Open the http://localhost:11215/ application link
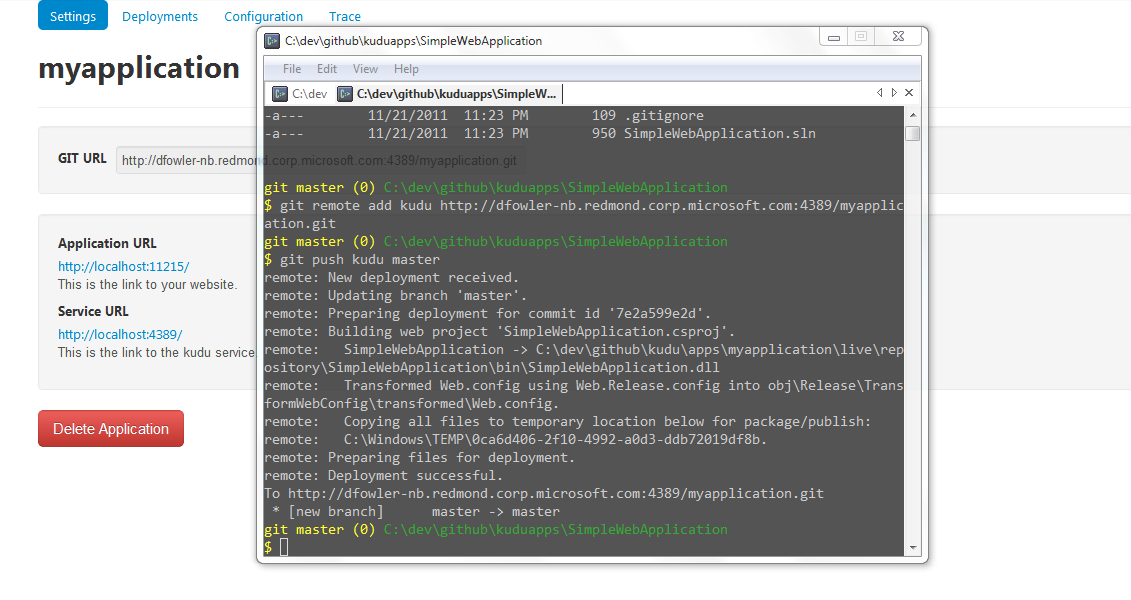This screenshot has height=600, width=1131. (x=123, y=266)
